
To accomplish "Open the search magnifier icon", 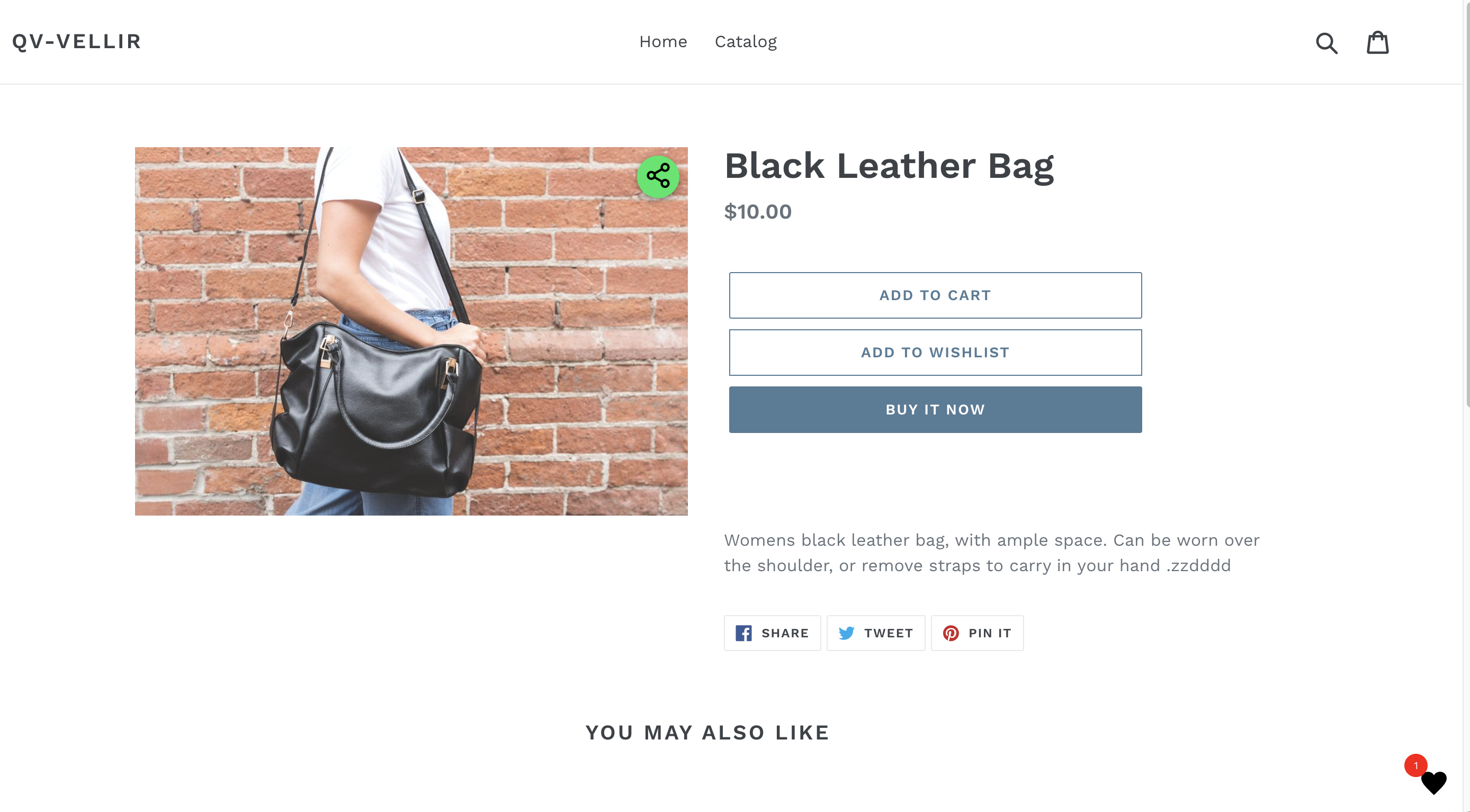I will tap(1326, 43).
